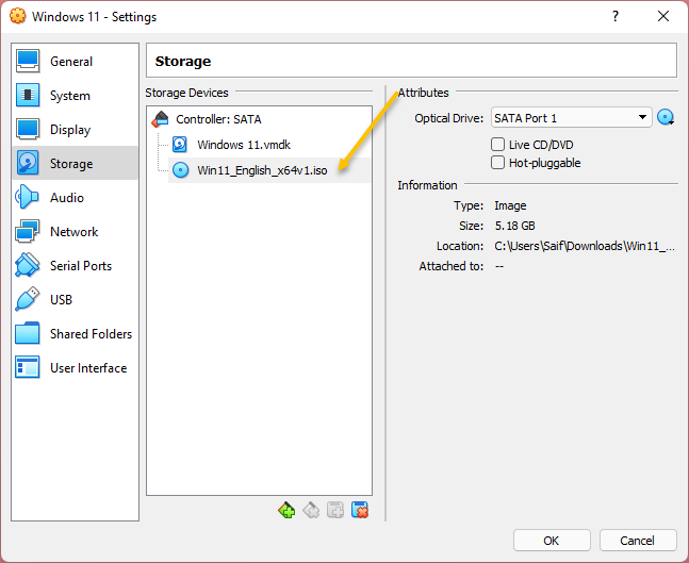Image resolution: width=689 pixels, height=563 pixels.
Task: Enable the Hot-pluggable checkbox
Action: 497,162
